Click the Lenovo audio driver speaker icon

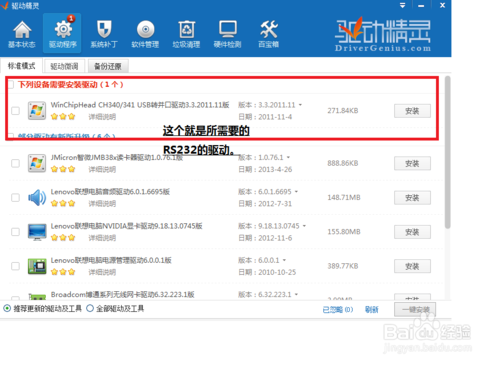pos(37,198)
